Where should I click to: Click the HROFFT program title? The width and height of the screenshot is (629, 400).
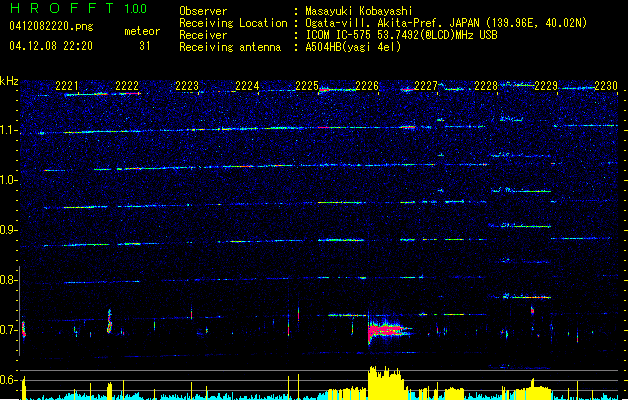coord(62,8)
